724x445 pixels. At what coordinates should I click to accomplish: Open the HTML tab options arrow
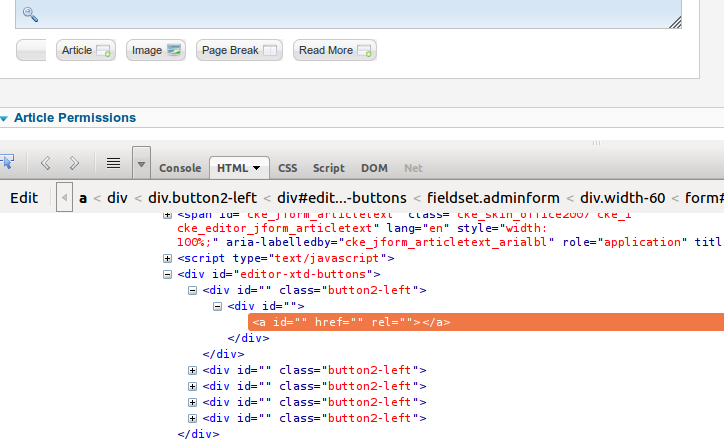pos(257,168)
